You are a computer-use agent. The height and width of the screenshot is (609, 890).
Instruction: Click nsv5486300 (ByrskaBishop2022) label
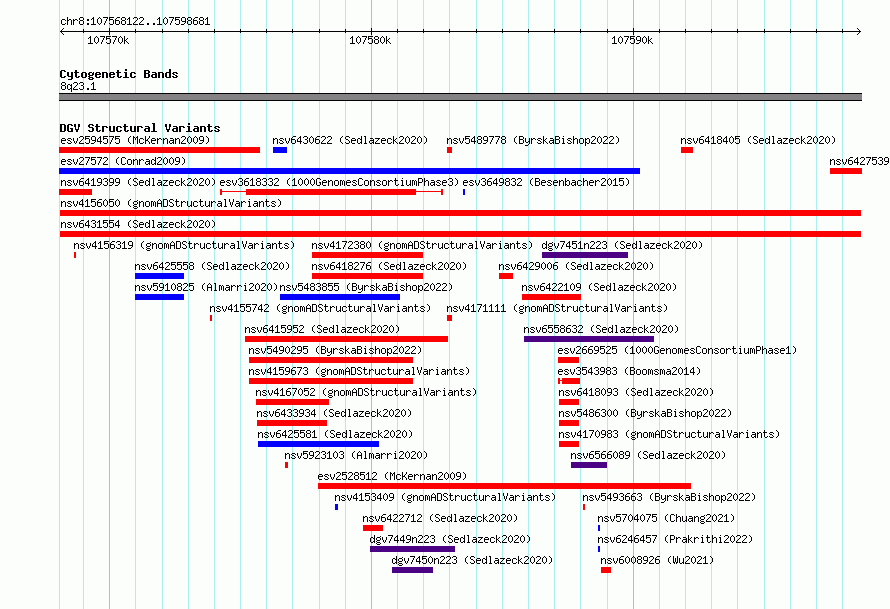pos(645,413)
